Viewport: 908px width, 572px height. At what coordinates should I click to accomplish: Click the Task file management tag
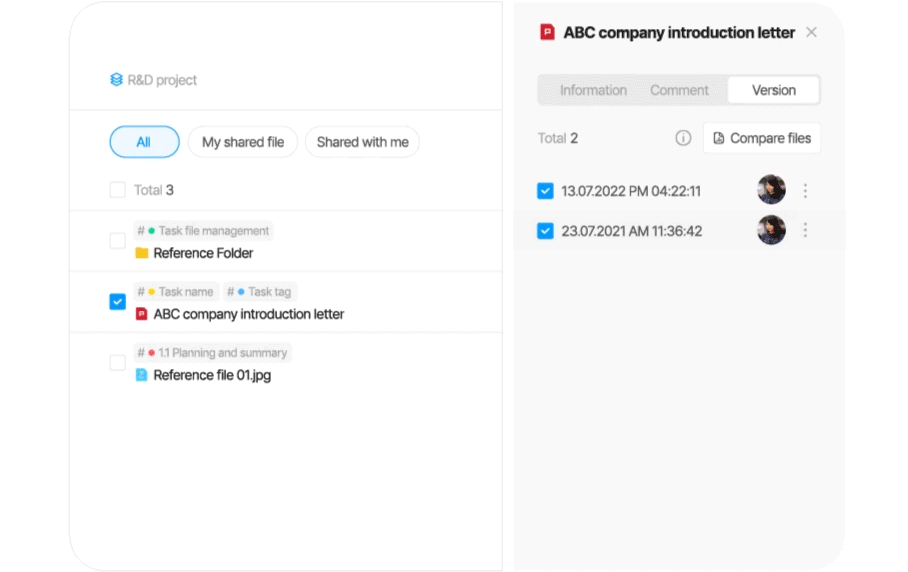pyautogui.click(x=203, y=231)
